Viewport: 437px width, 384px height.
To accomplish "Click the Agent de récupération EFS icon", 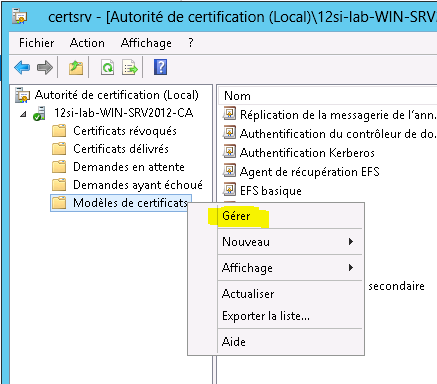I will [x=229, y=170].
